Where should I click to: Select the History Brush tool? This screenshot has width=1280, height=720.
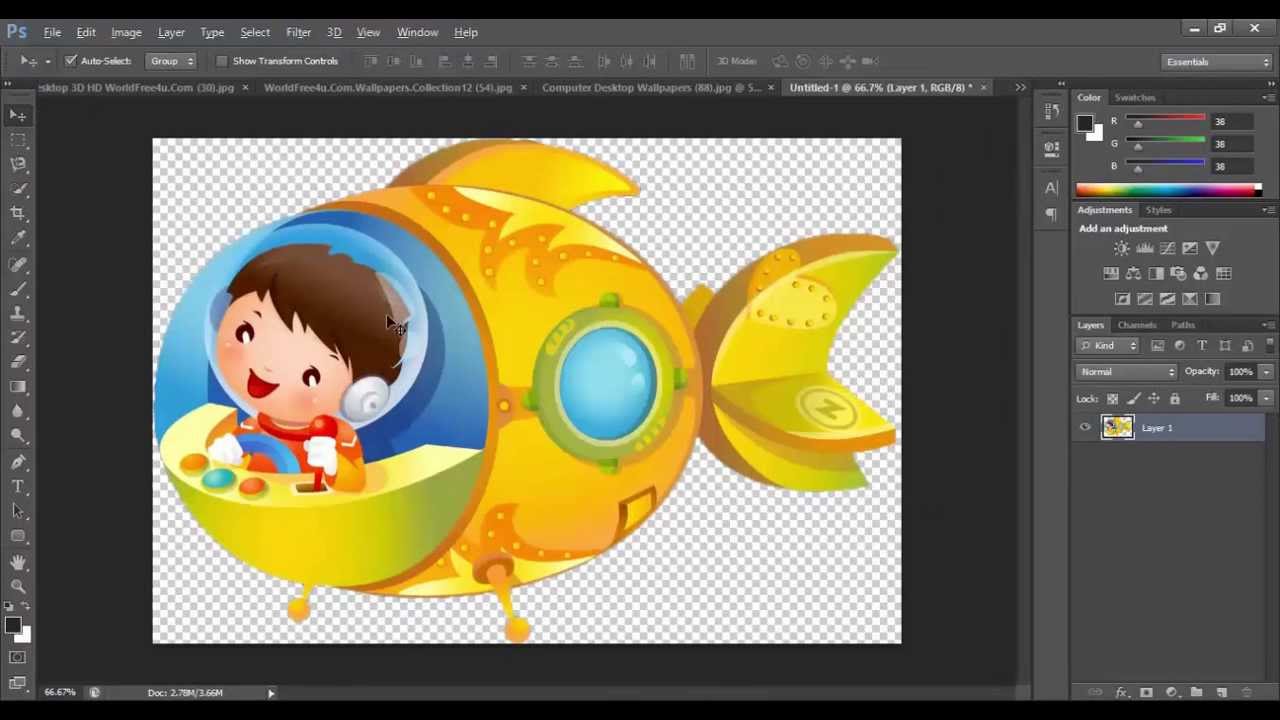[x=18, y=338]
